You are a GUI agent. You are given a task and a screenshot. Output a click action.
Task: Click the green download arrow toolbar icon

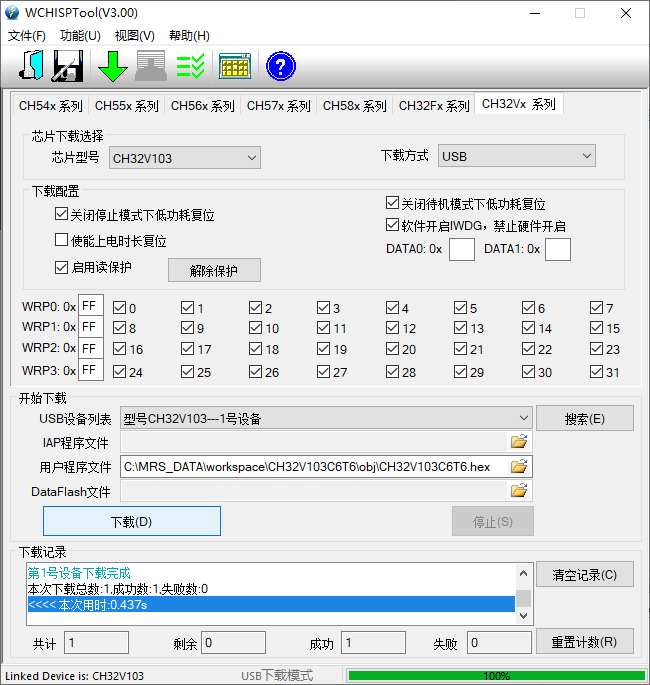[x=113, y=66]
